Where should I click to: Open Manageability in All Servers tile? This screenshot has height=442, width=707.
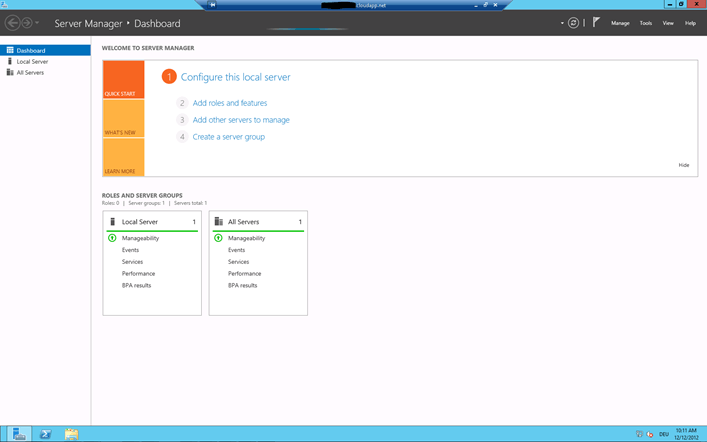(x=246, y=238)
